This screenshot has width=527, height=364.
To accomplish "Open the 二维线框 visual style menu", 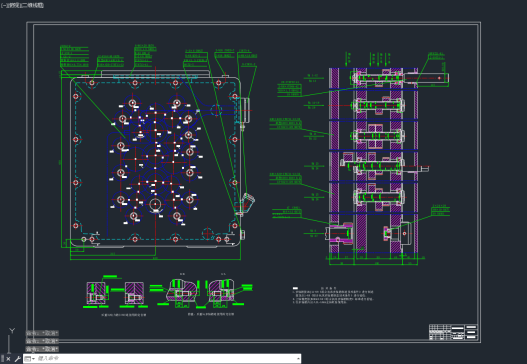I will click(32, 5).
